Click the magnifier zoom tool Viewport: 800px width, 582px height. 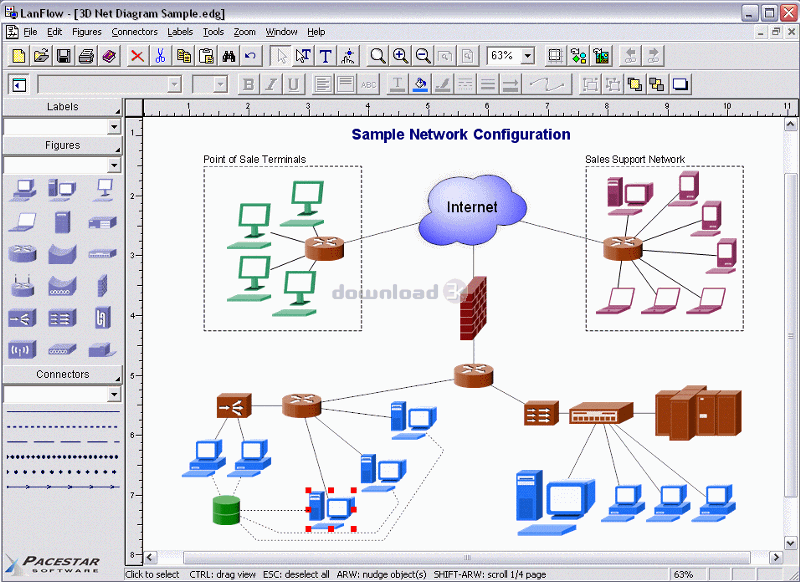point(378,56)
